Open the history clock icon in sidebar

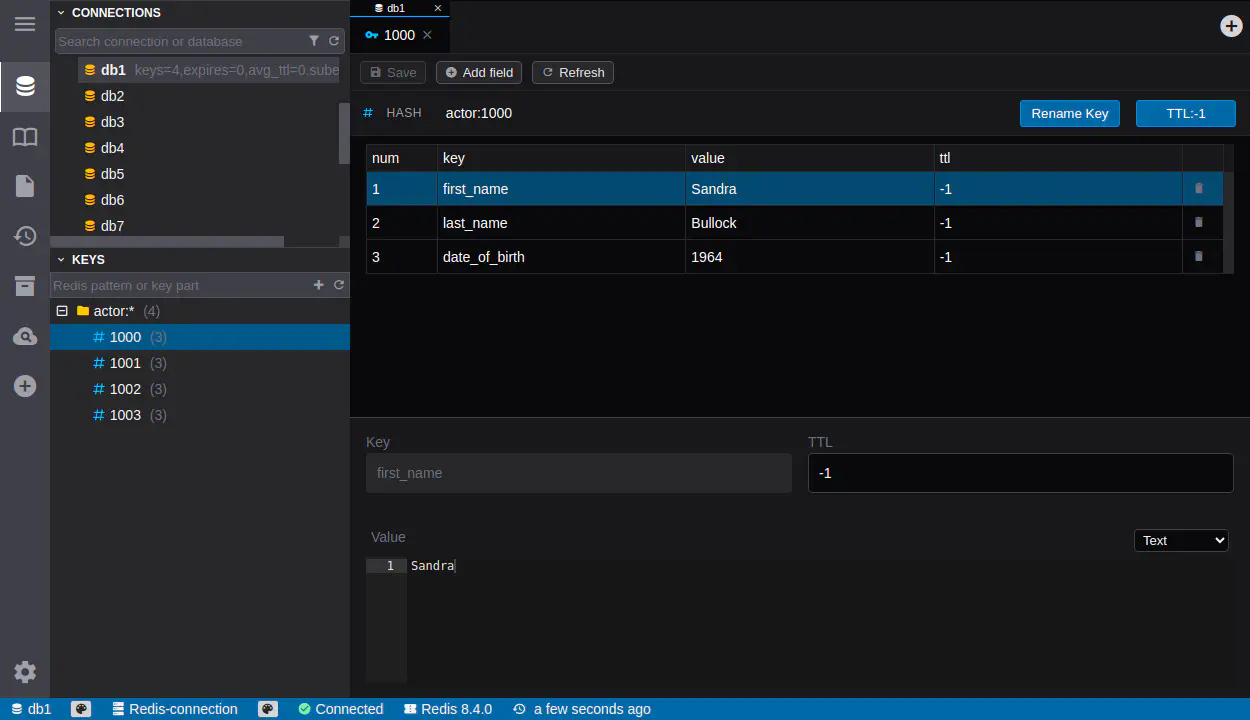pos(25,236)
